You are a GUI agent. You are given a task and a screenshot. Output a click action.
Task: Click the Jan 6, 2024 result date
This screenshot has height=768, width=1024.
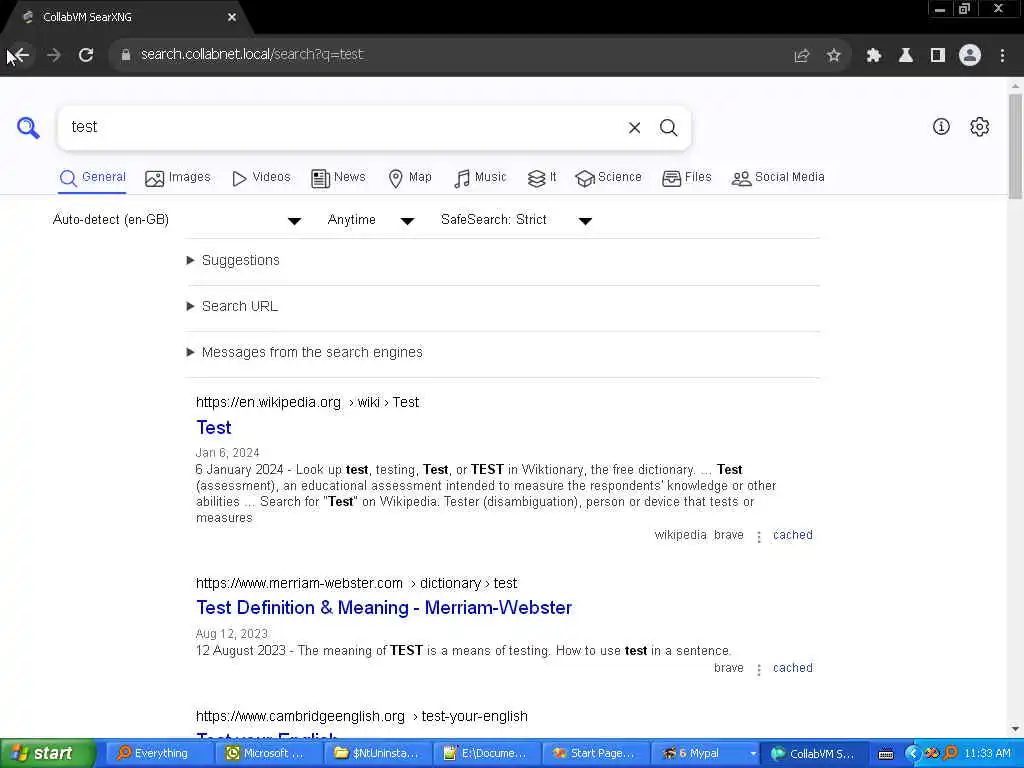(x=227, y=453)
